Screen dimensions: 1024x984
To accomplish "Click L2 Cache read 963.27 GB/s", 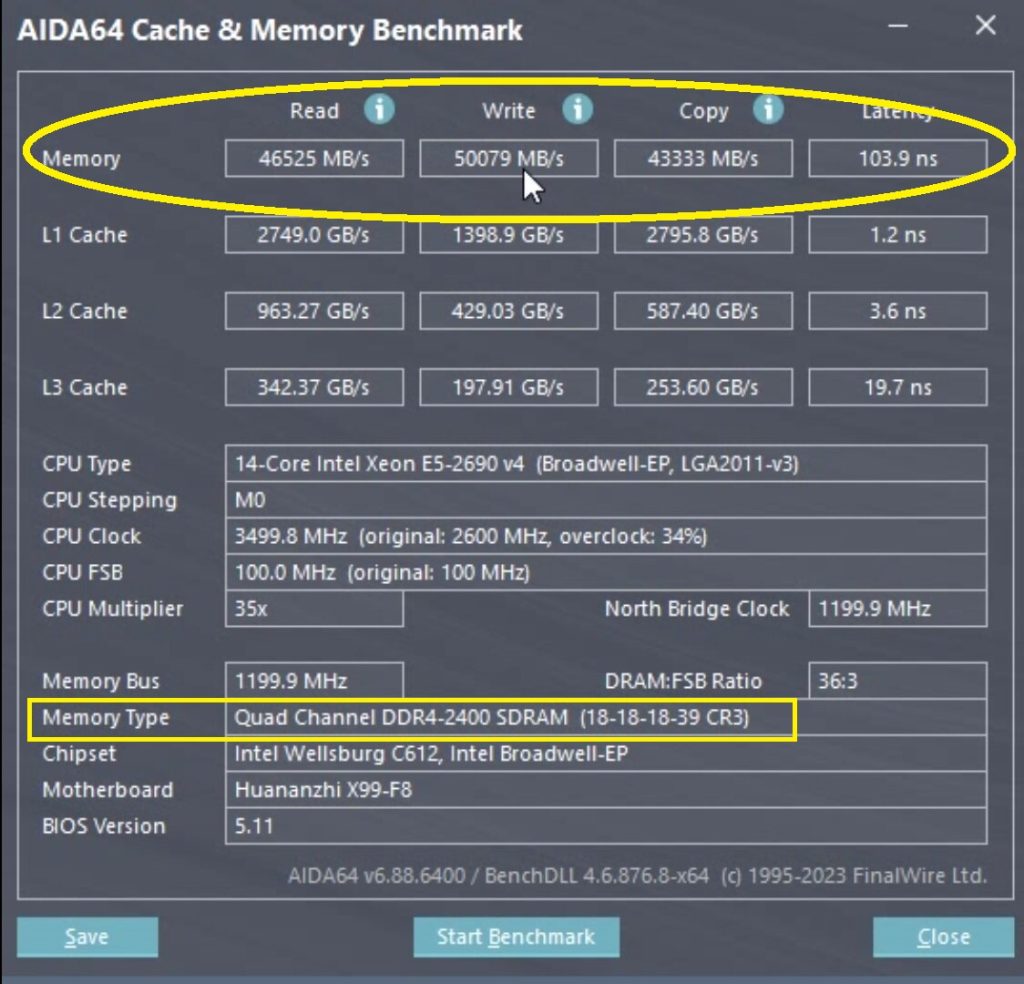I will point(314,311).
